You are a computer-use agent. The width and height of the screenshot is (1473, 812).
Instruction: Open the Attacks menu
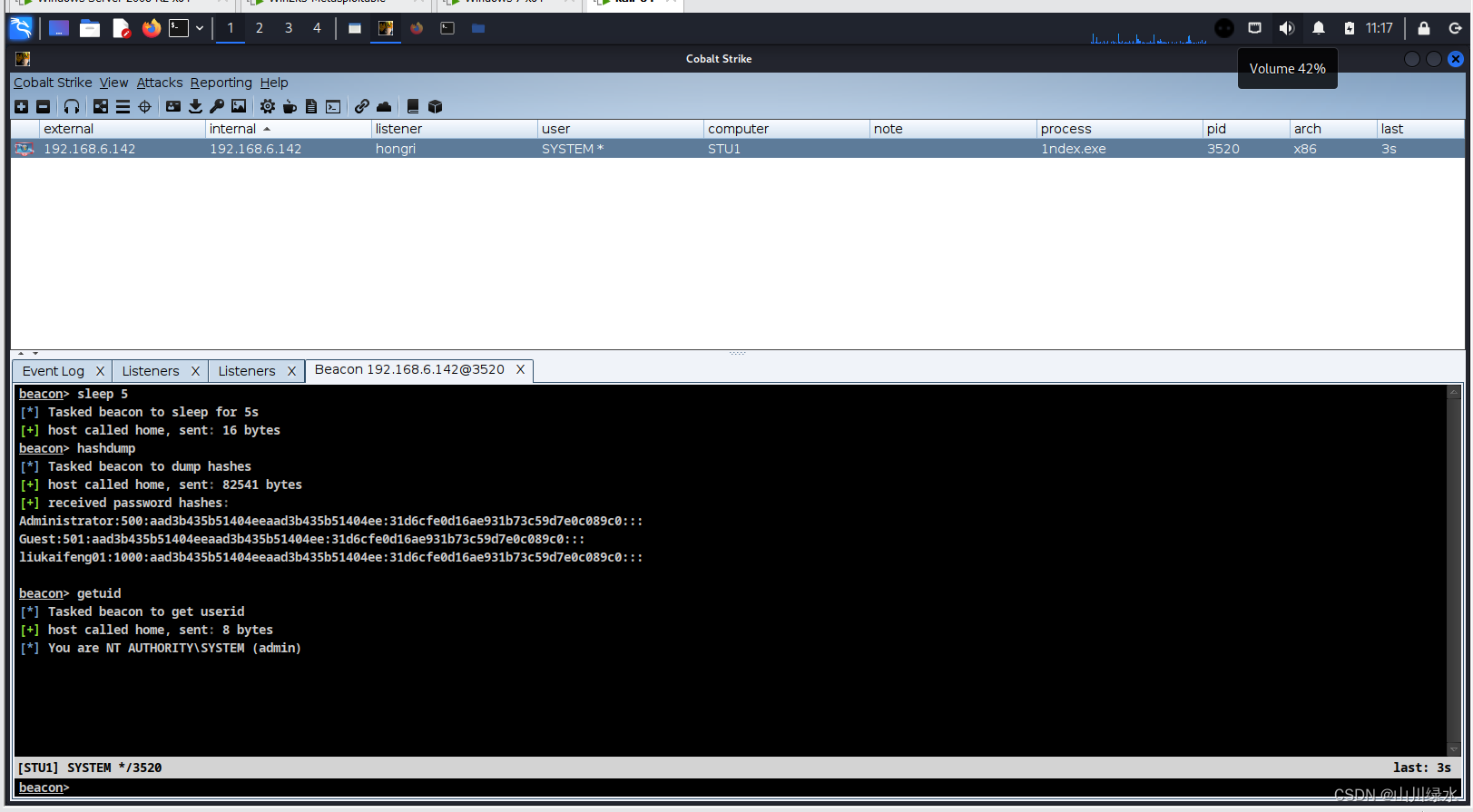(160, 83)
